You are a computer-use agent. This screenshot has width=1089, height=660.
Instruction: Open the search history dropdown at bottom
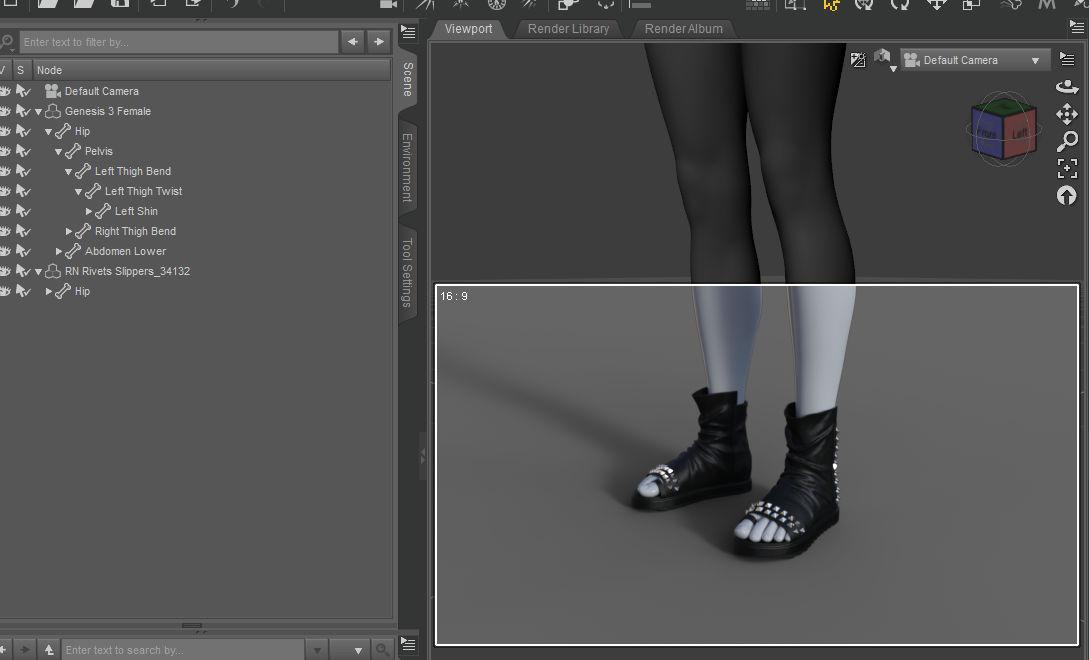coord(316,650)
